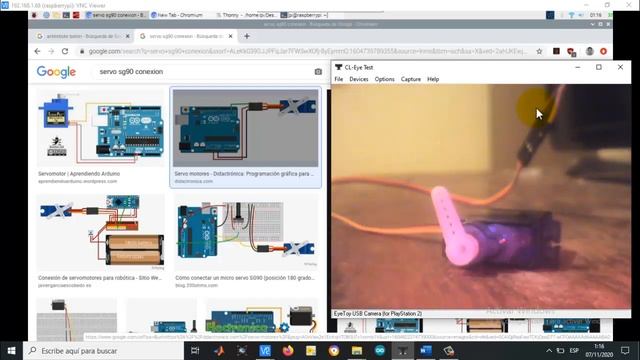
Task: Minimize the CL-Eye Test window
Action: (578, 67)
